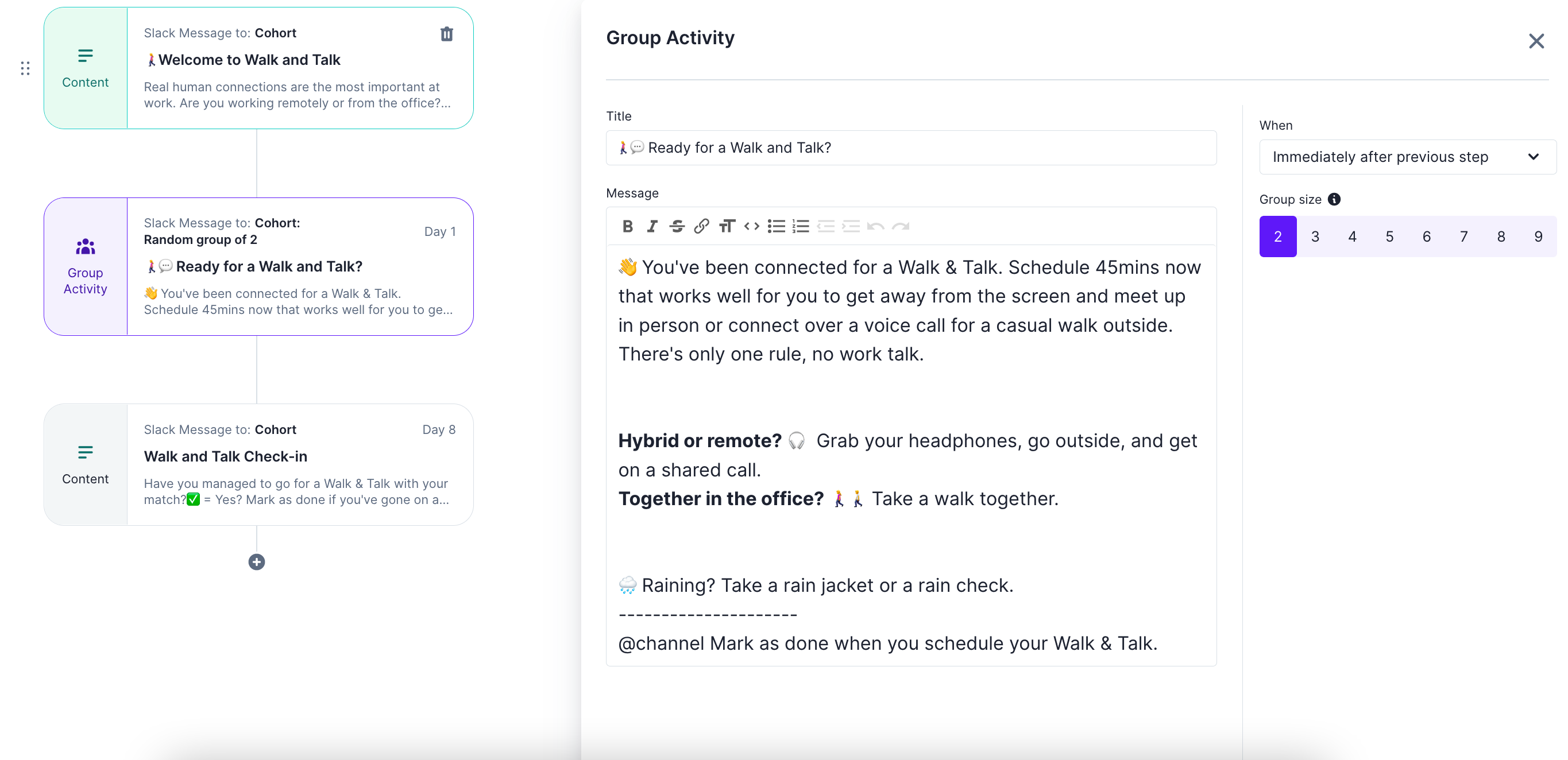Apply italic formatting to message text

(x=652, y=226)
